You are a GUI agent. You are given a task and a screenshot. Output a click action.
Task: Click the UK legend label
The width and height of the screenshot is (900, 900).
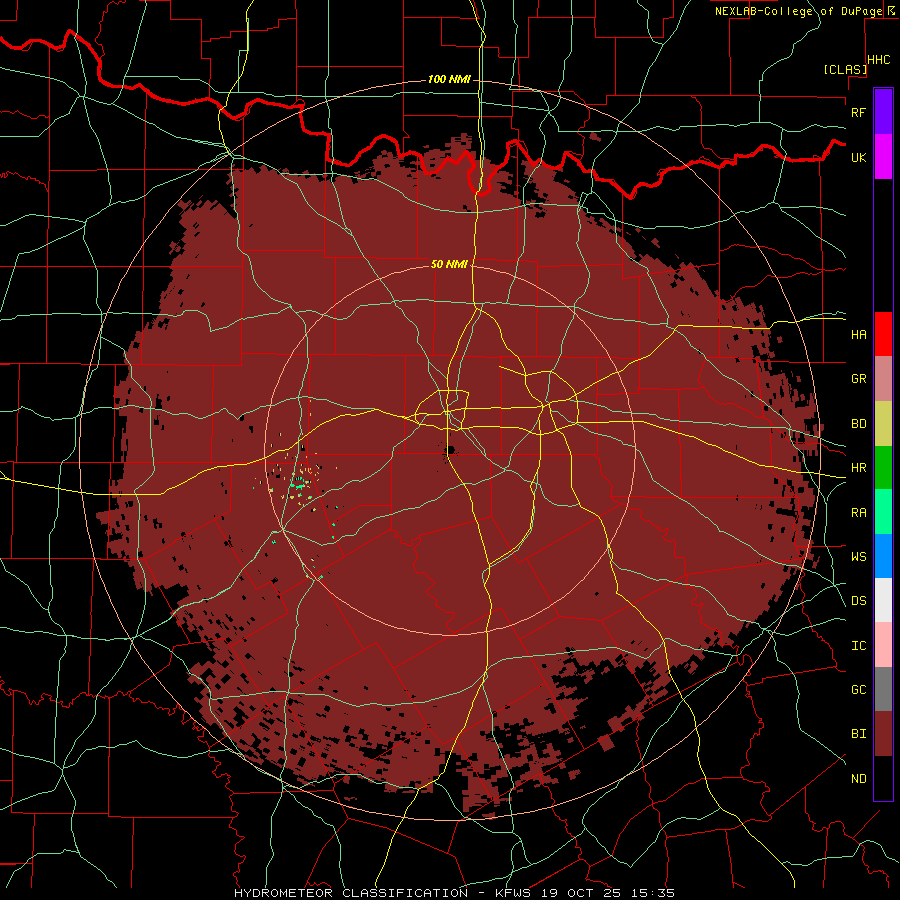(x=859, y=157)
